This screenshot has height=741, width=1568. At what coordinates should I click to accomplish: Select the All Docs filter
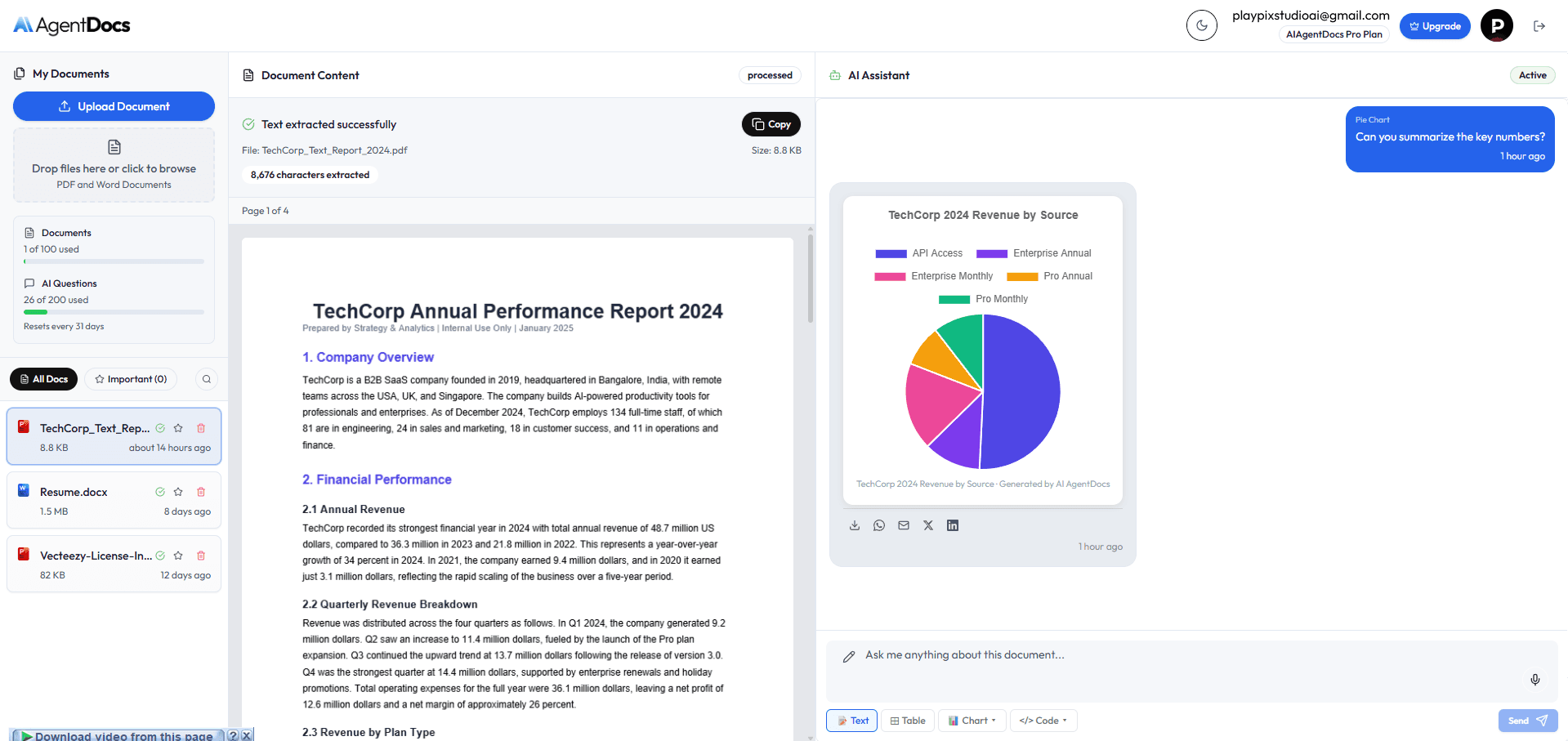coord(43,379)
